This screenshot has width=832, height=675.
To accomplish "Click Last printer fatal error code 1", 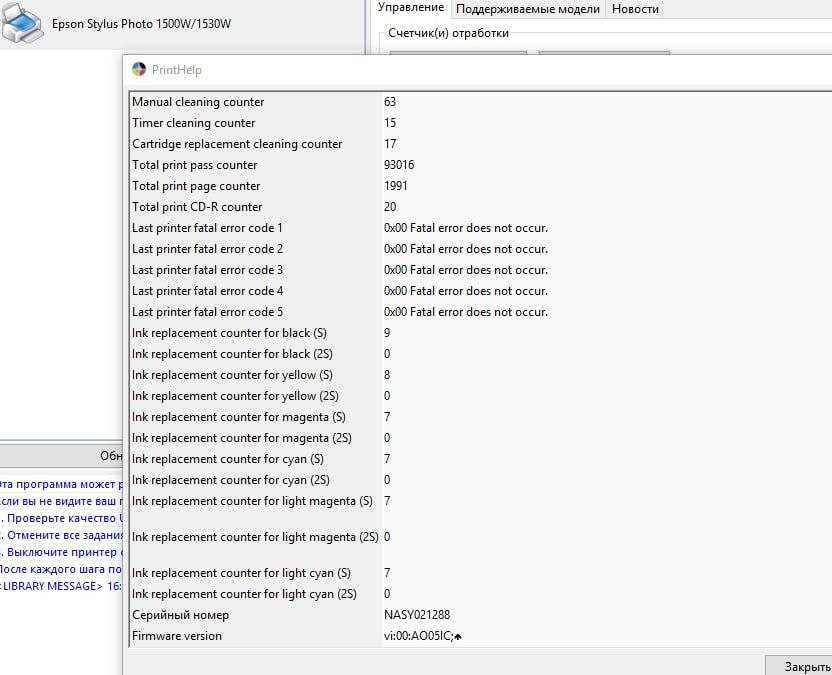I will click(207, 228).
